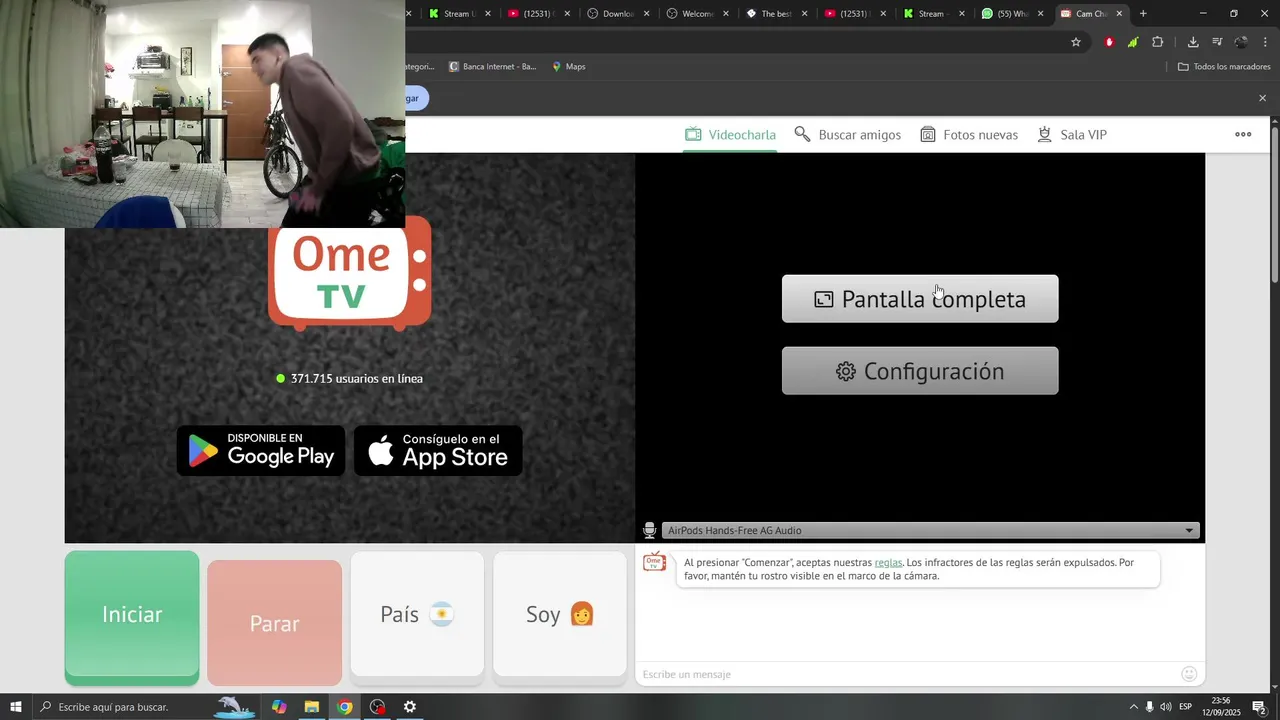This screenshot has width=1280, height=720.
Task: Open Configuración settings button
Action: 920,371
